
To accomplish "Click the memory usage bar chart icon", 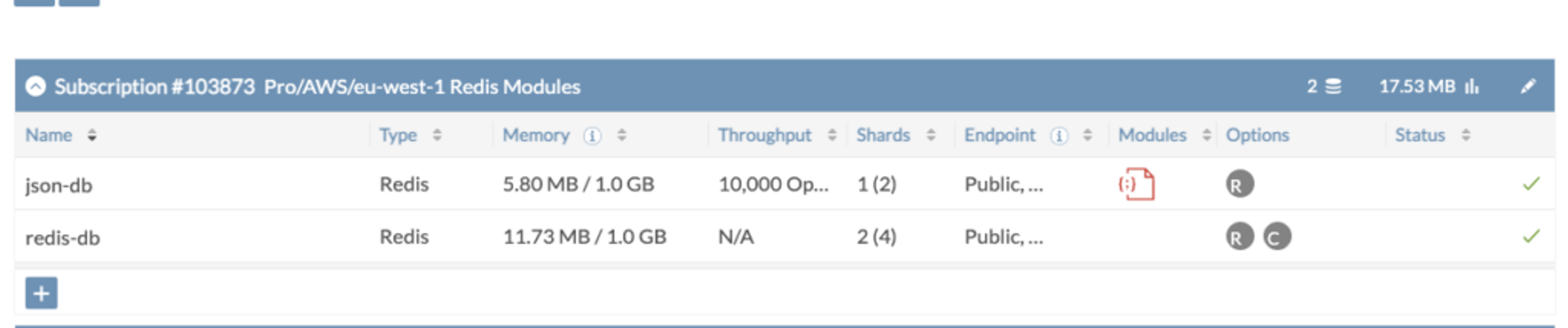I will [x=1471, y=87].
